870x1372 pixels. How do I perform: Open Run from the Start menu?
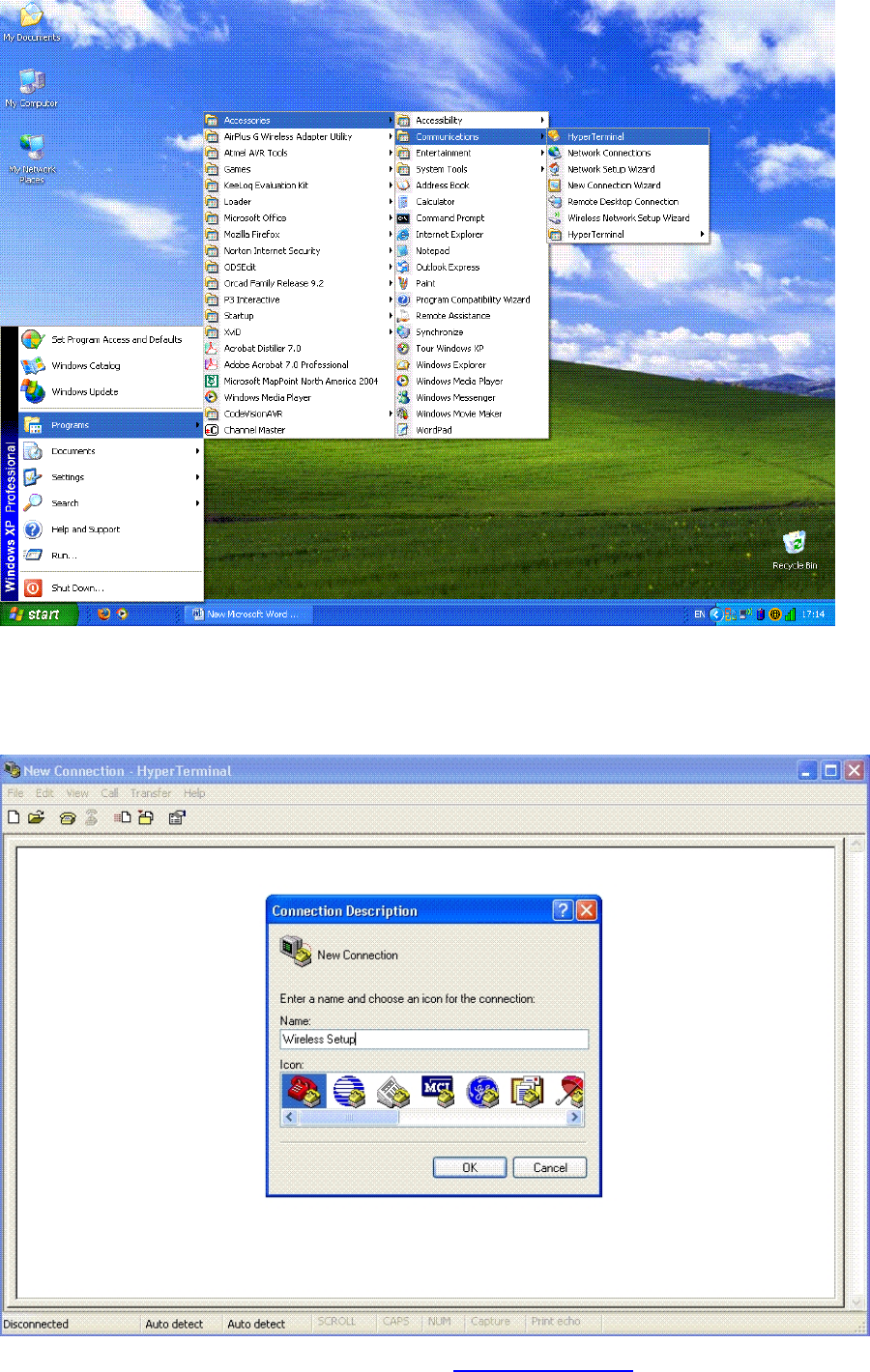point(111,556)
